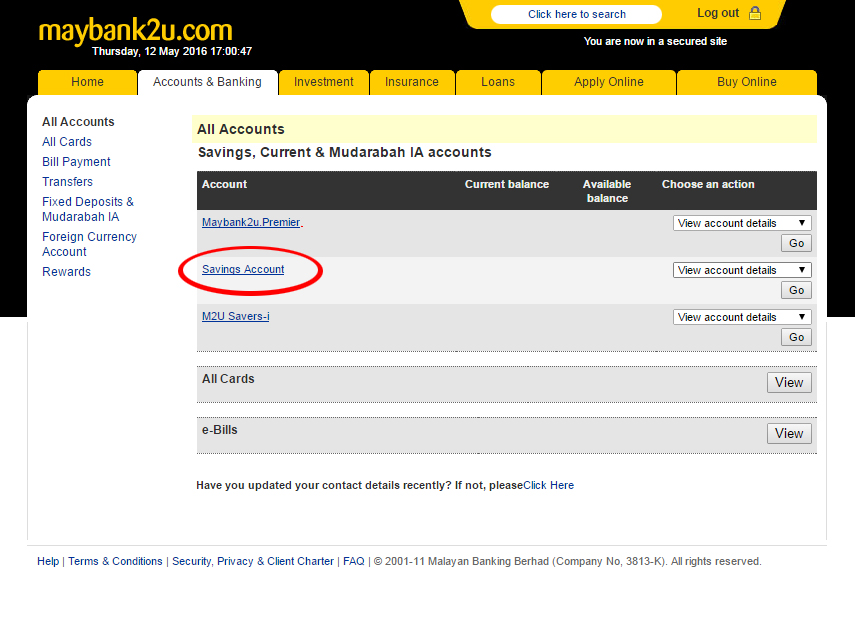855x623 pixels.
Task: Click Here to update contact details
Action: 548,485
